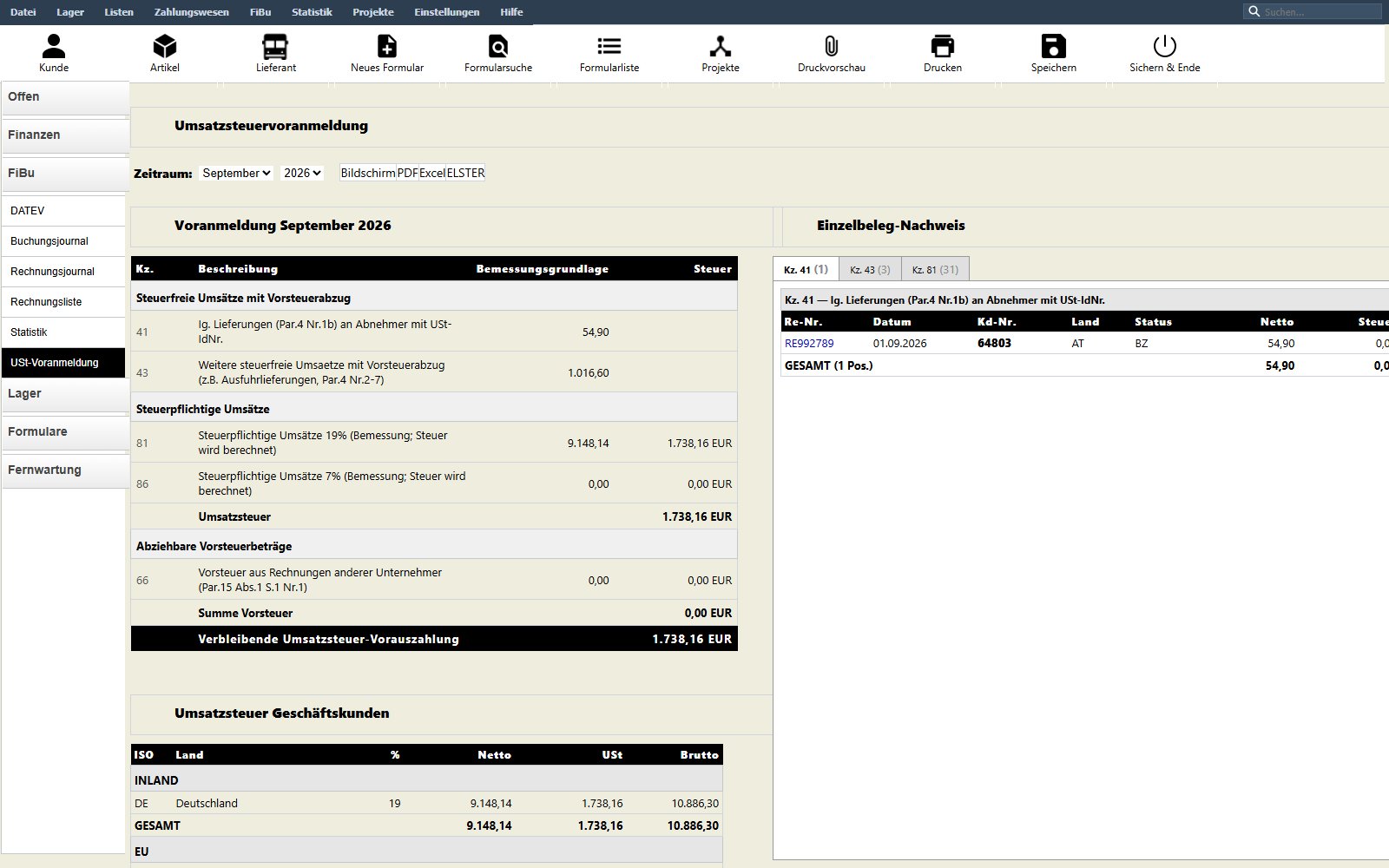Open the year dropdown showing 2026
The height and width of the screenshot is (868, 1389).
click(x=302, y=173)
